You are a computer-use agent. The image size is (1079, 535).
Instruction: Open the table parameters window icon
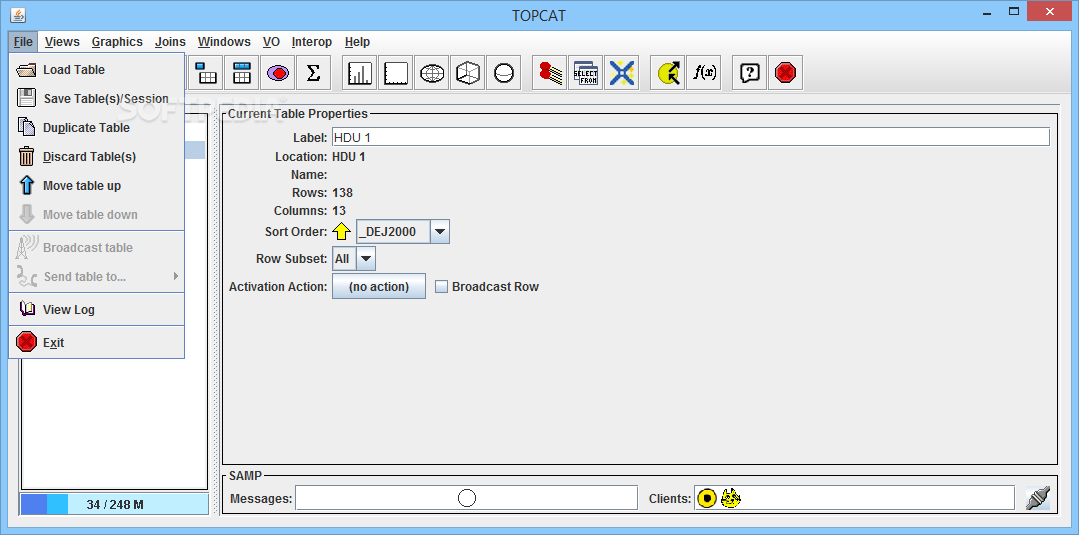206,72
